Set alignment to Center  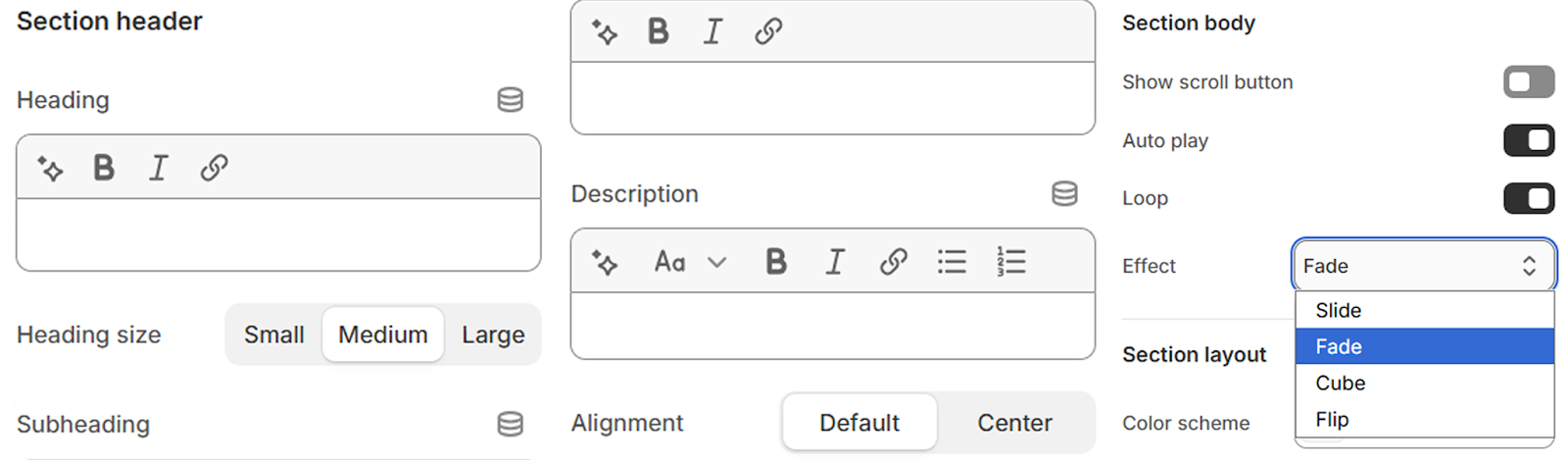coord(1014,423)
